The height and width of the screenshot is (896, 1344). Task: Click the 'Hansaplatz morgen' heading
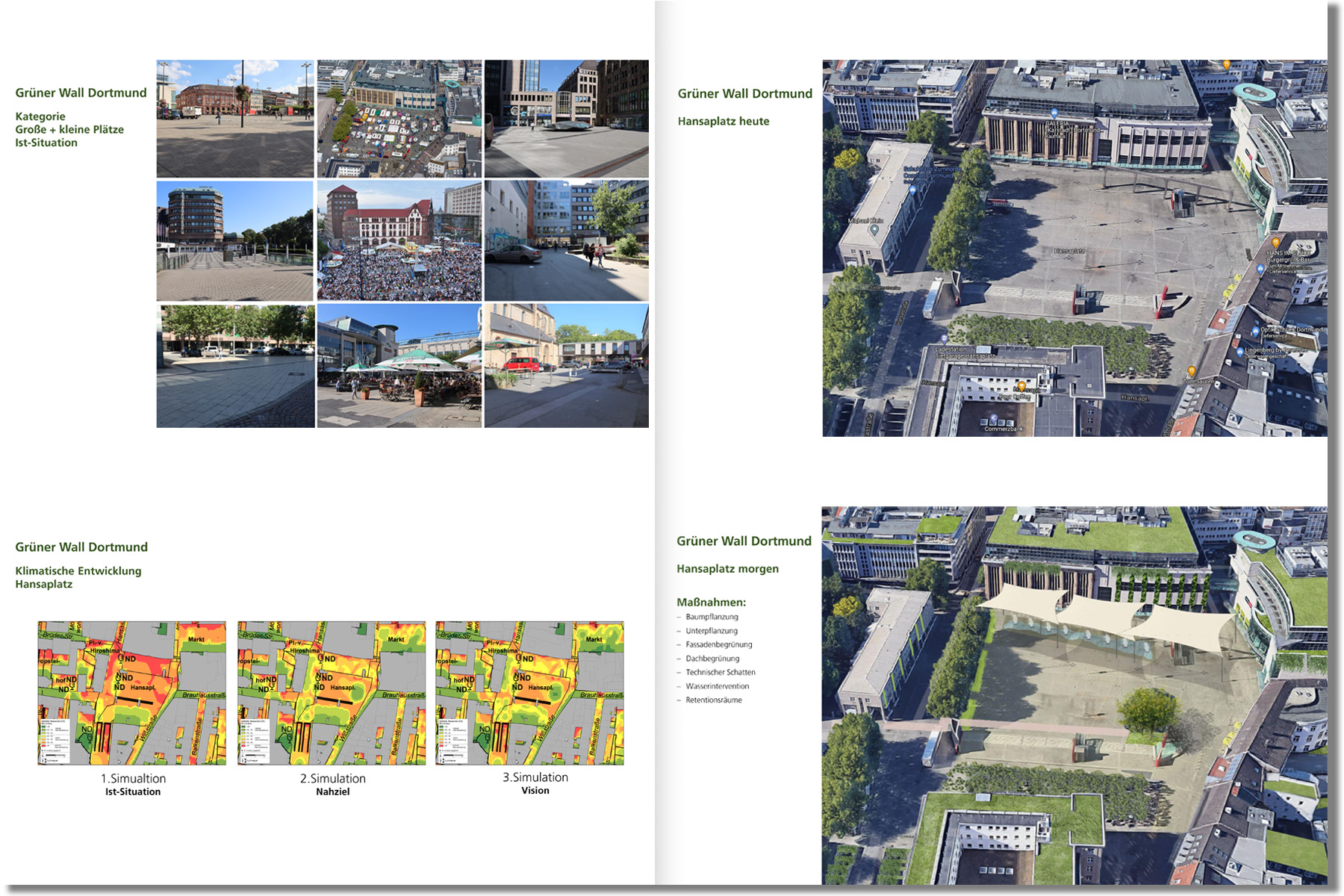[x=727, y=568]
